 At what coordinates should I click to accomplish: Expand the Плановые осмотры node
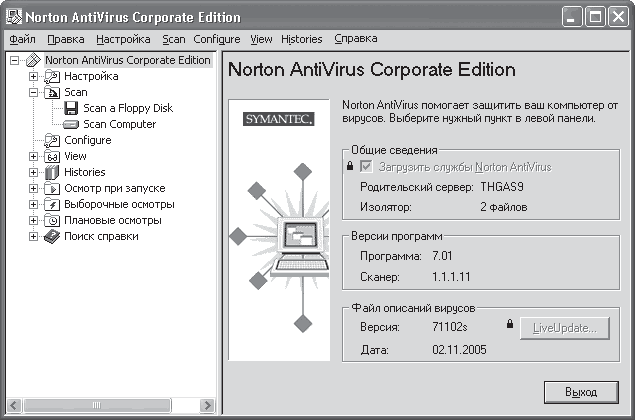click(34, 220)
